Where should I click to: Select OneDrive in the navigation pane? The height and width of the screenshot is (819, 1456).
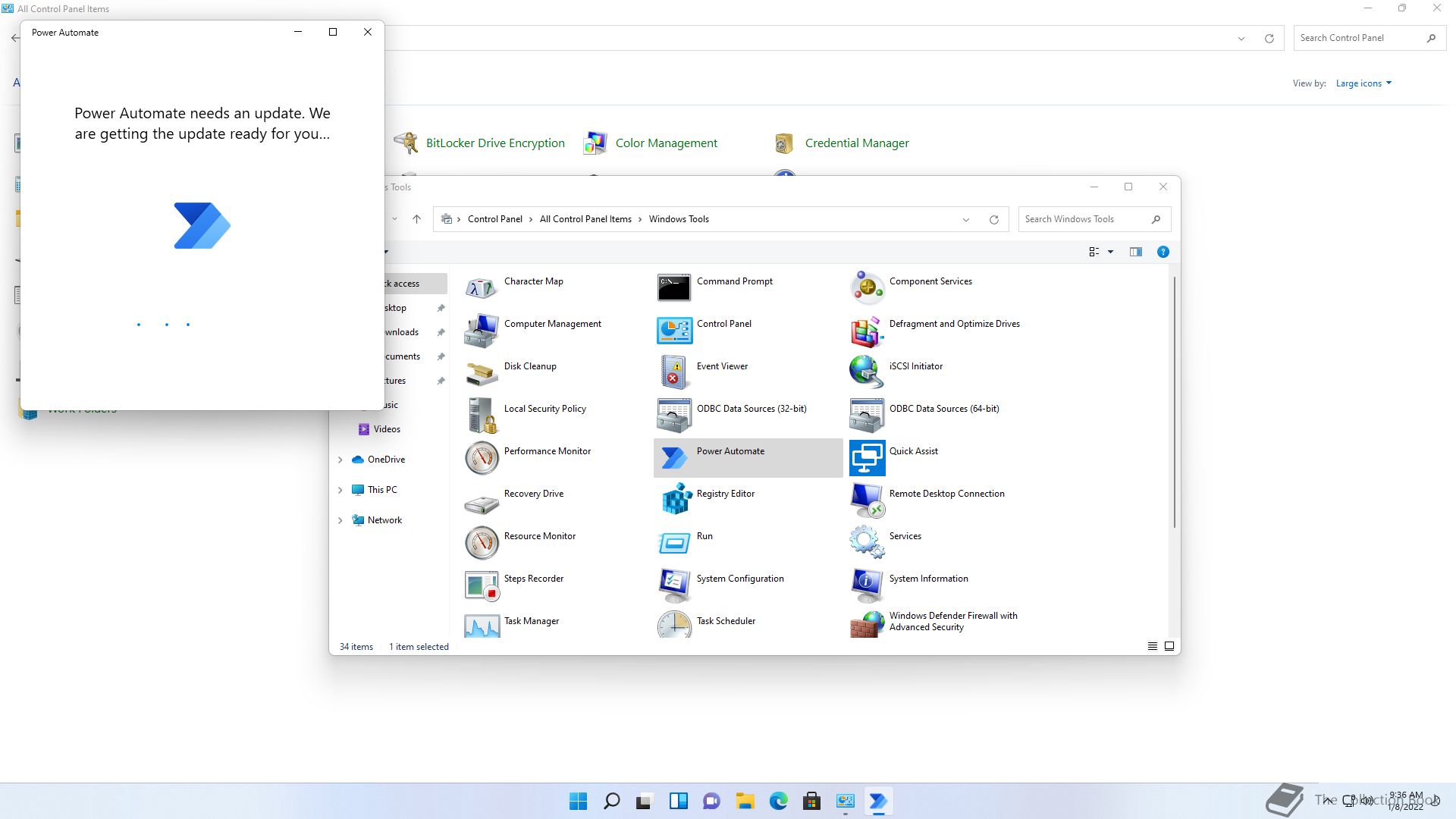(386, 460)
